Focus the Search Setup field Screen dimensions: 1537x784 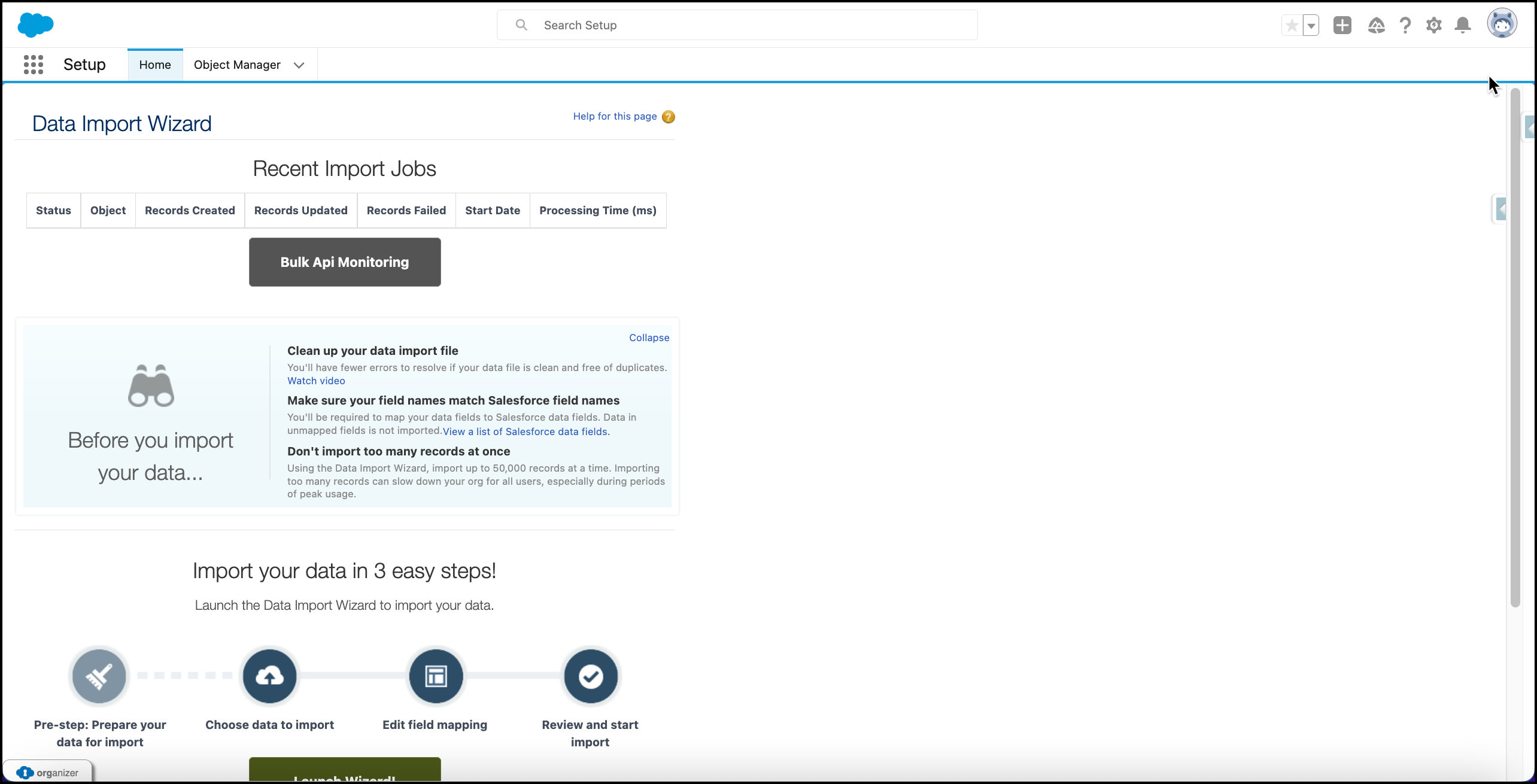pos(737,25)
